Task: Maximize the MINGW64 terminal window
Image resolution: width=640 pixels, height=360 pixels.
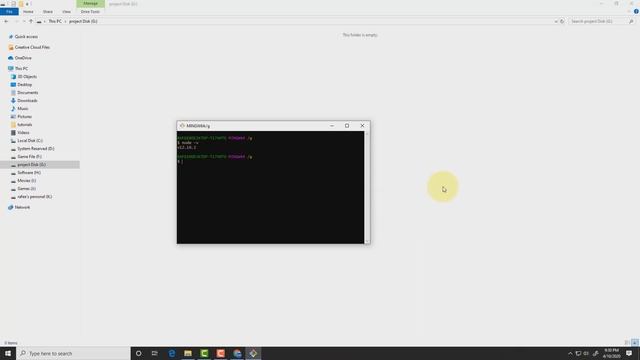Action: pyautogui.click(x=347, y=126)
